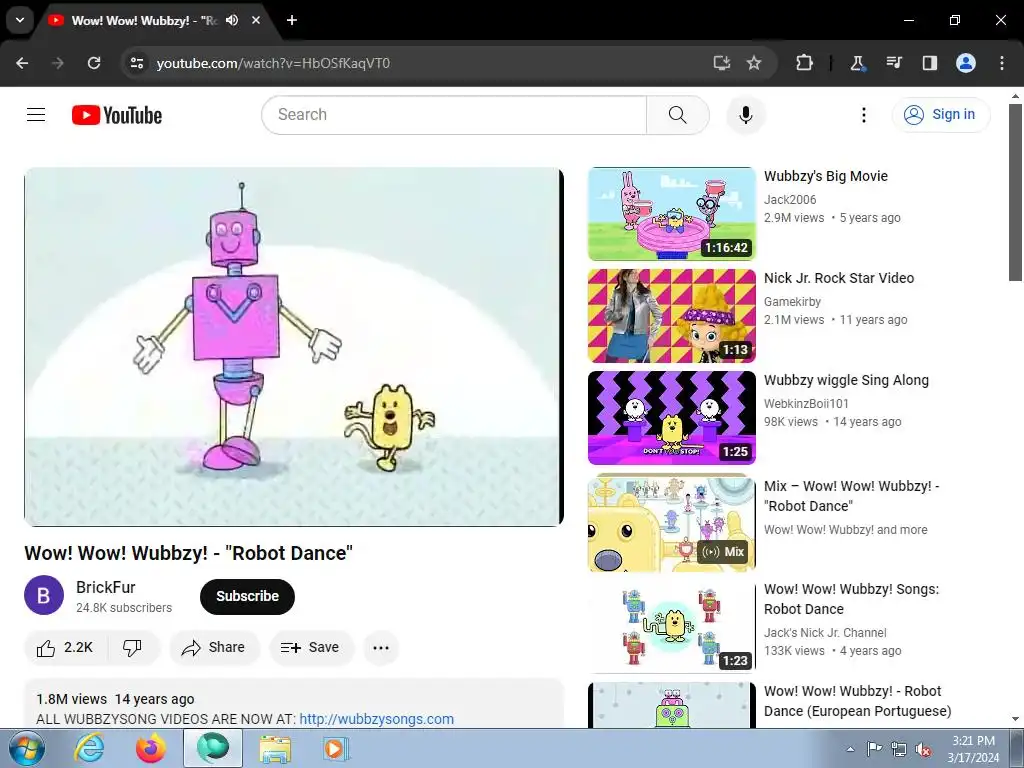This screenshot has width=1024, height=768.
Task: Open network icon in system tray
Action: pyautogui.click(x=899, y=748)
